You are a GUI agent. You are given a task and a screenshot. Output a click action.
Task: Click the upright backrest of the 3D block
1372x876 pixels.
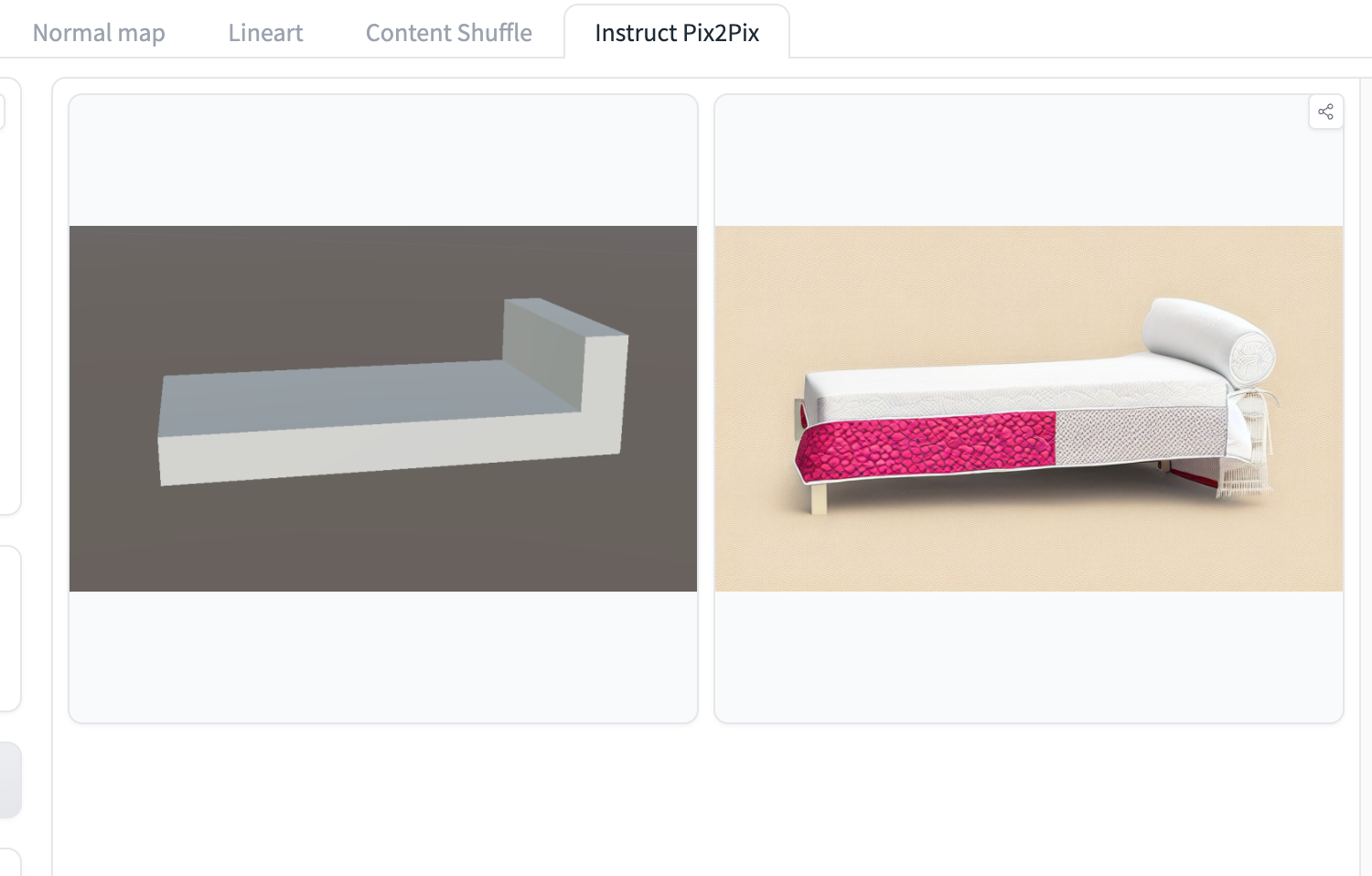544,352
